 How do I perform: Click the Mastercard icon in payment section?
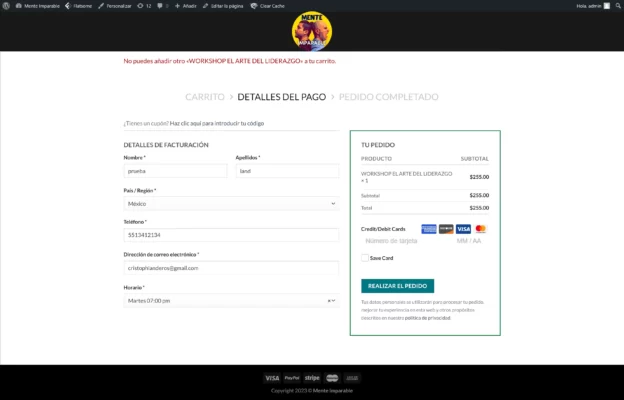click(x=480, y=229)
